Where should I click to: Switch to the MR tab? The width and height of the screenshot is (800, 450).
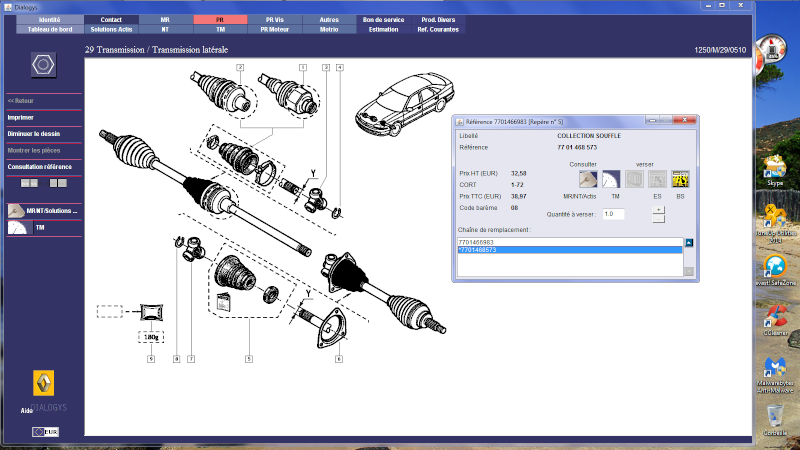(x=165, y=19)
